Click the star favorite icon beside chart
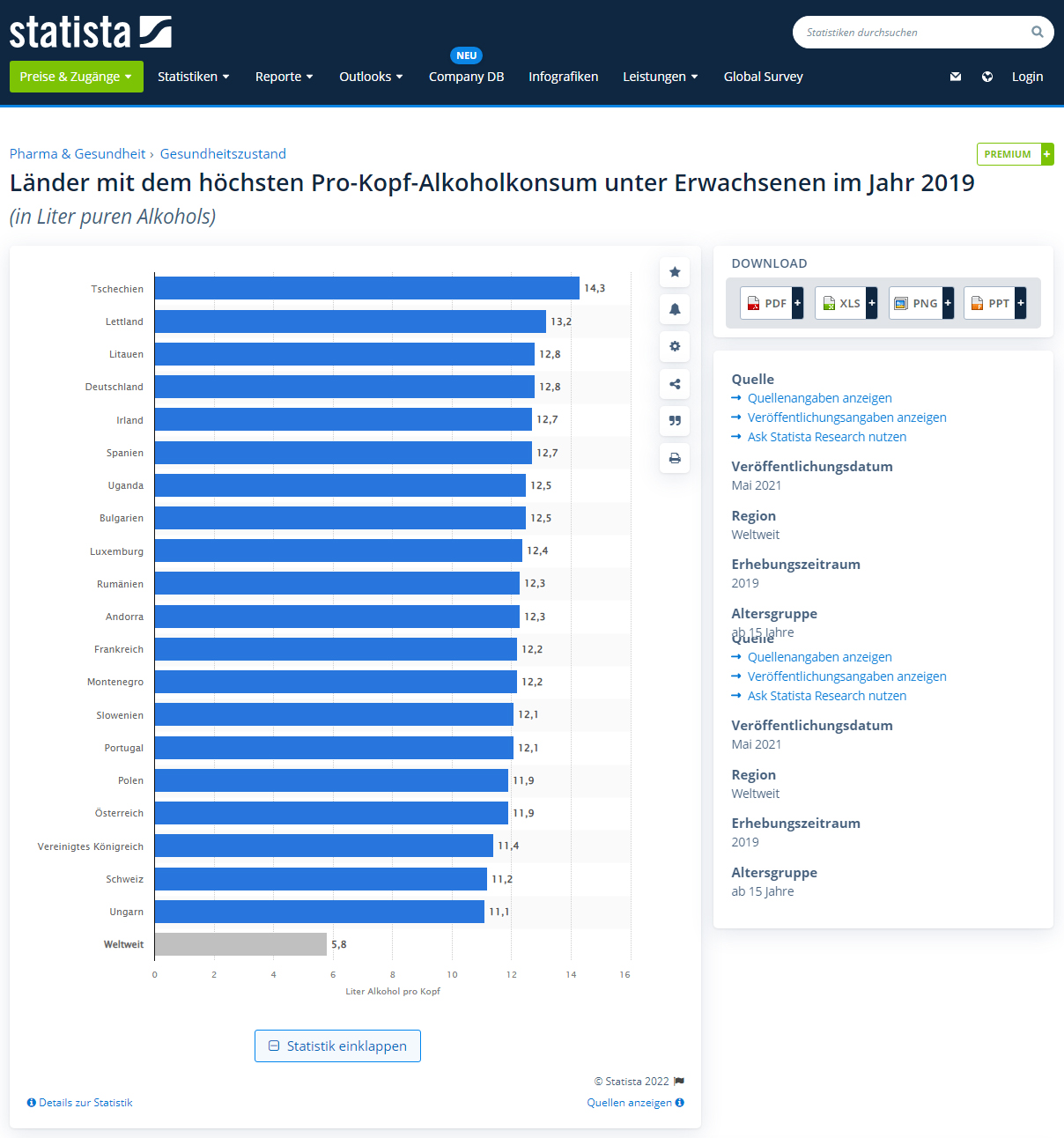Screen dimensions: 1064x1138 (675, 272)
